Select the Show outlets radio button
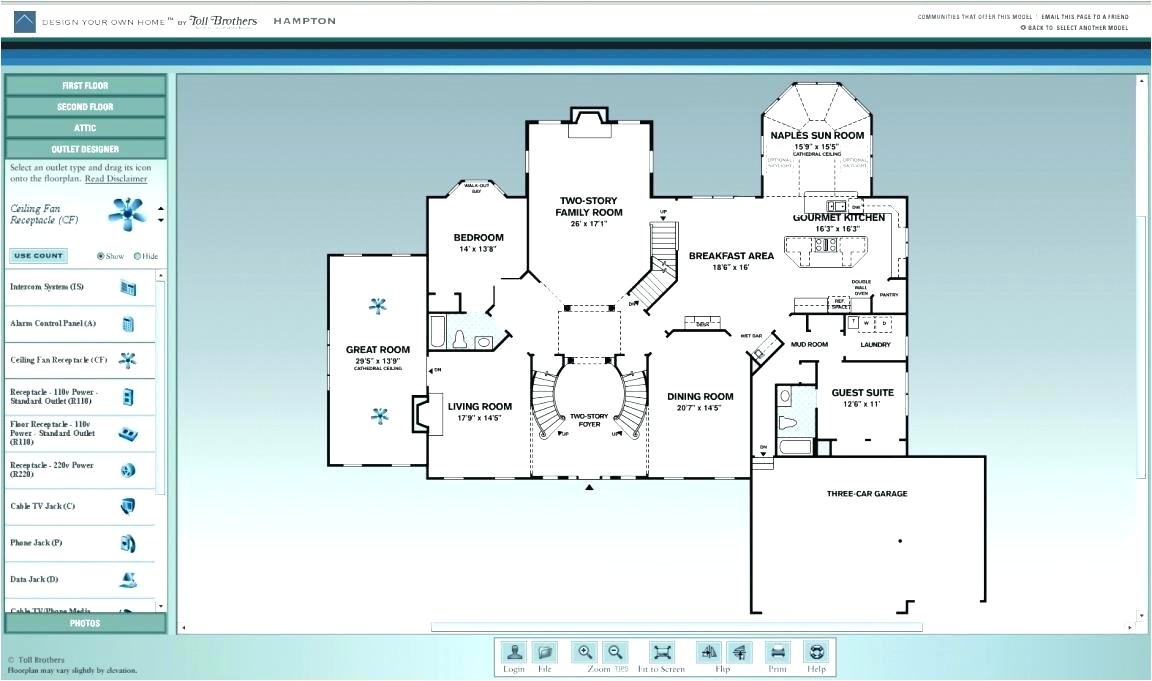The image size is (1152, 681). 101,256
